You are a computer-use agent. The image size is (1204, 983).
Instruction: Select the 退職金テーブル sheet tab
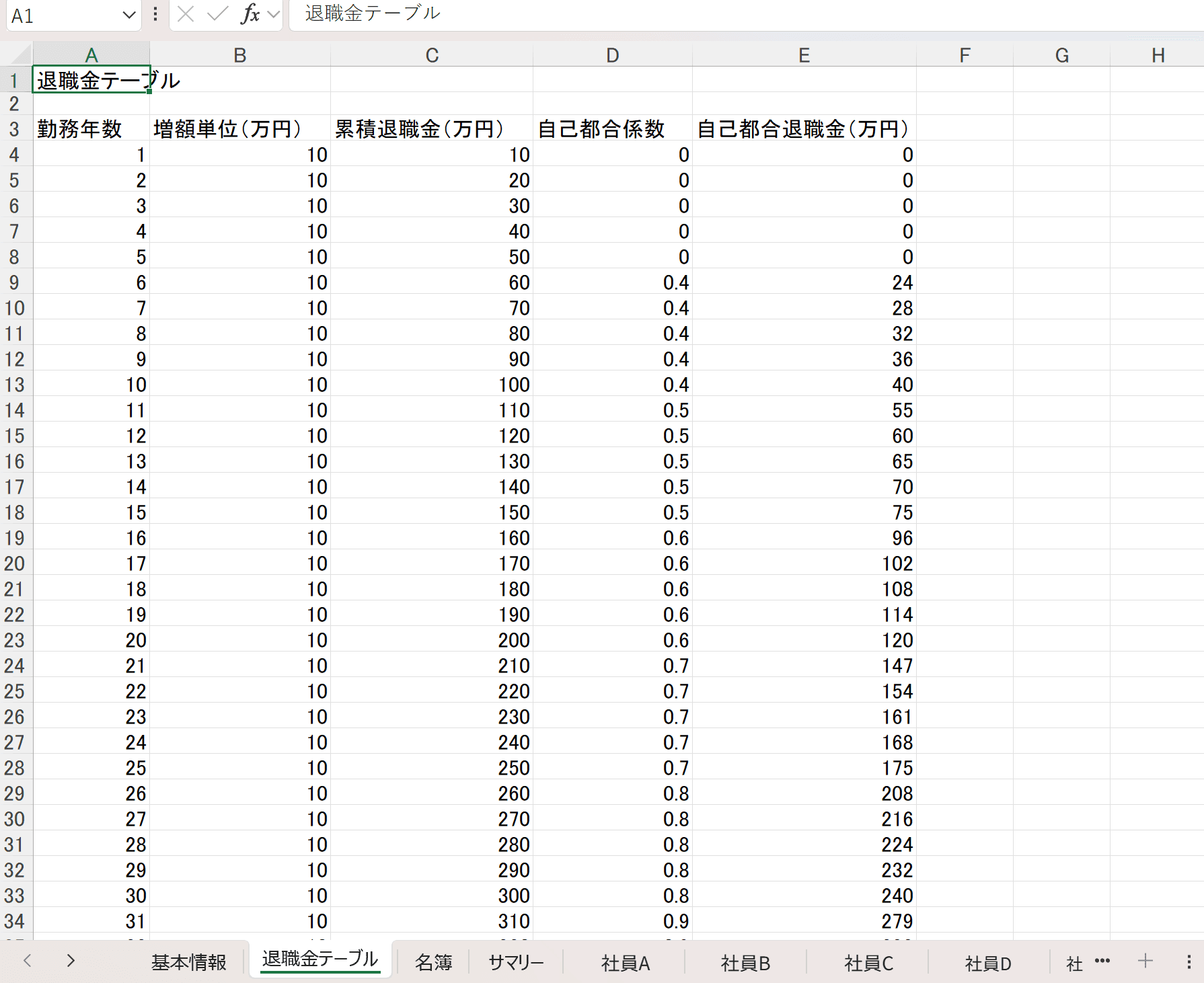319,959
